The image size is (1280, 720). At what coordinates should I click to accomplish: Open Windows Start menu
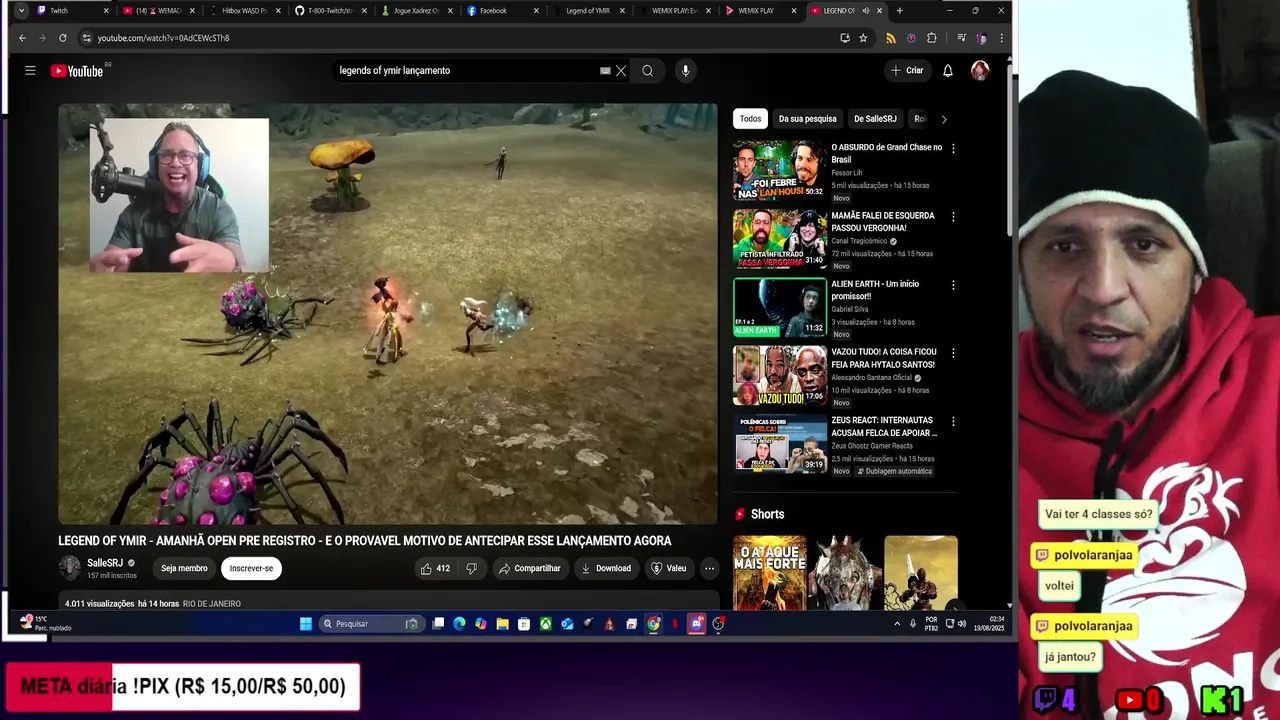pyautogui.click(x=306, y=624)
